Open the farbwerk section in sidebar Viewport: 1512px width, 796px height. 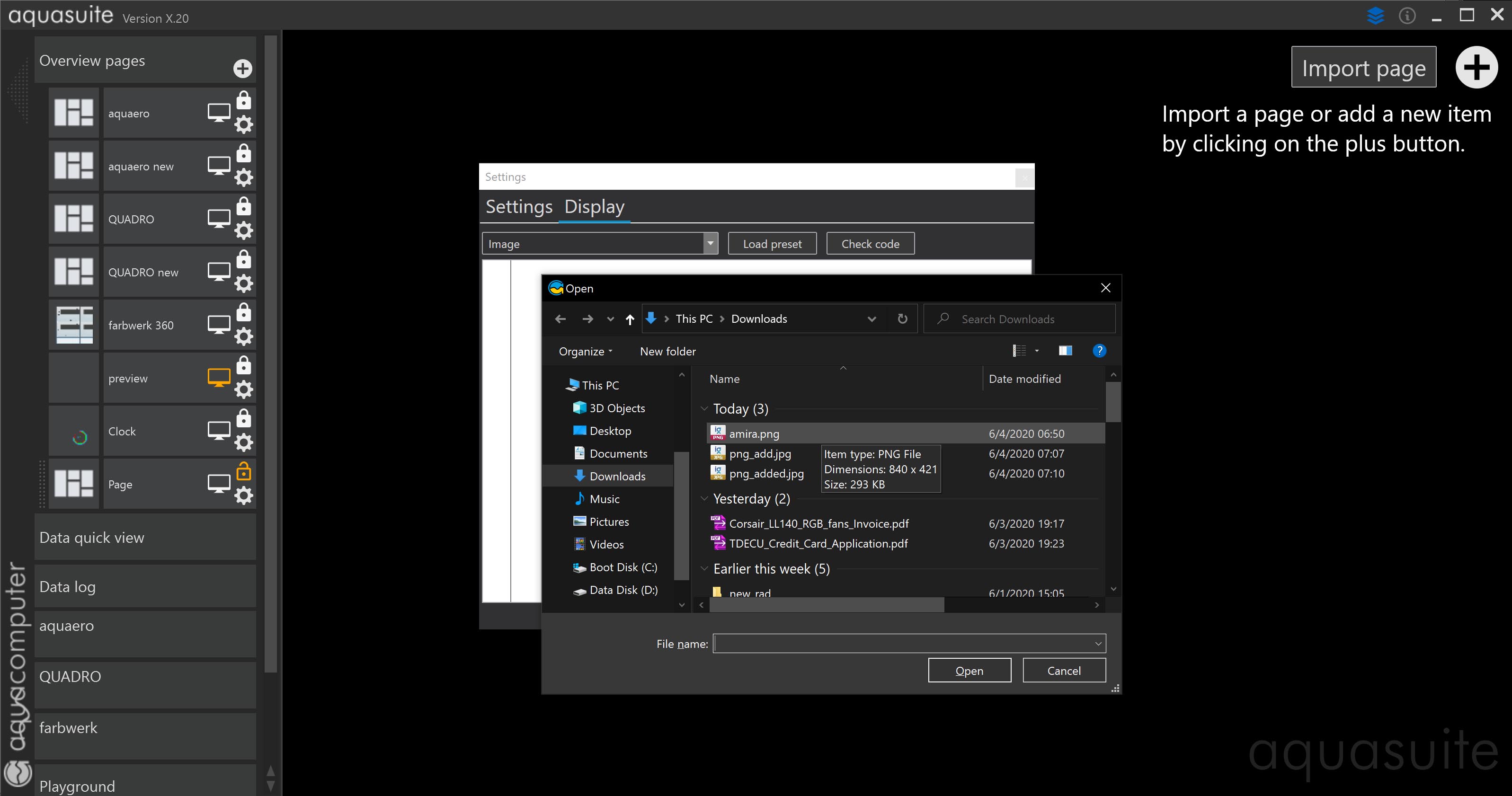[145, 735]
